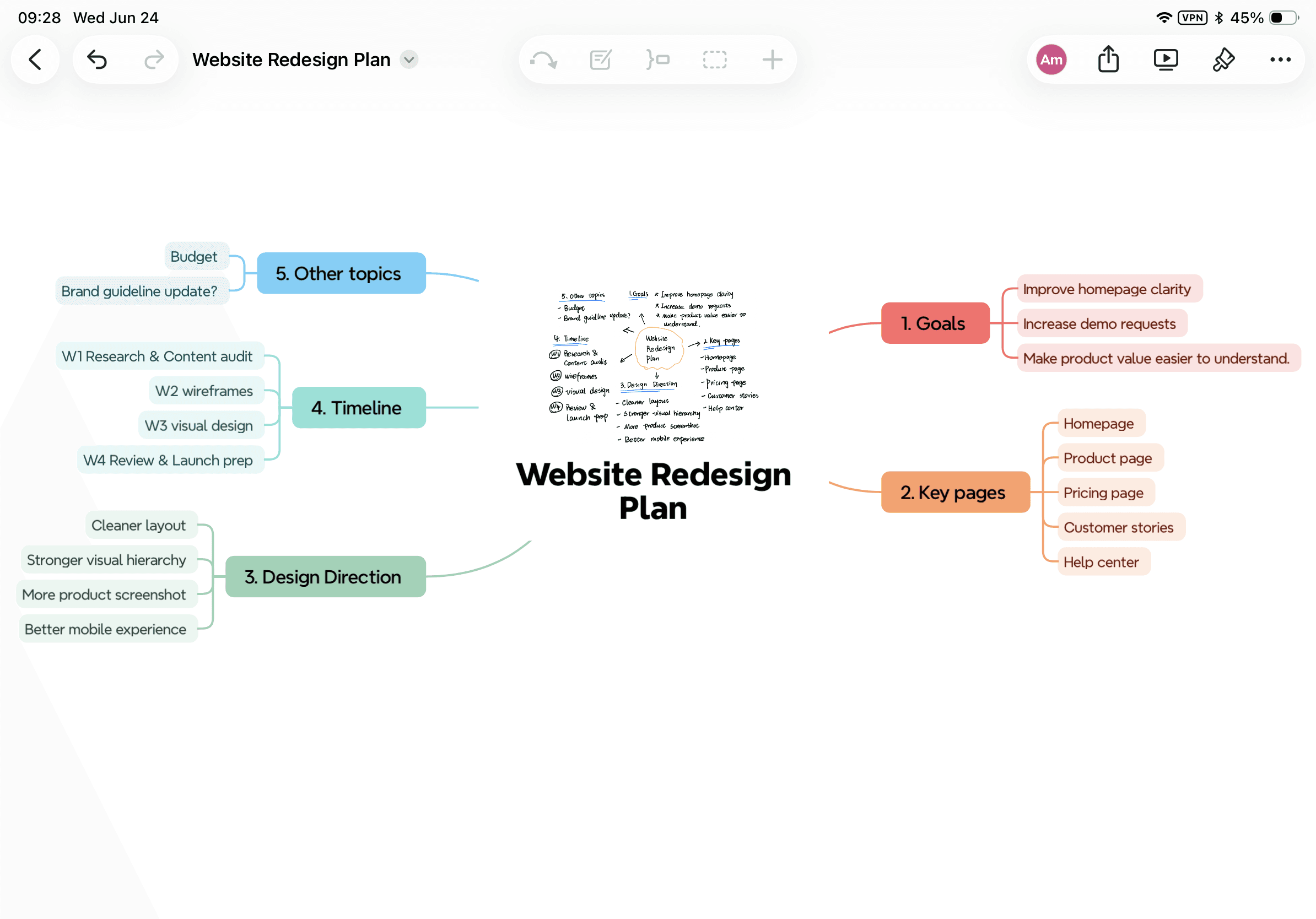The height and width of the screenshot is (919, 1316).
Task: Select Increase demo requests subtopic
Action: pyautogui.click(x=1102, y=323)
